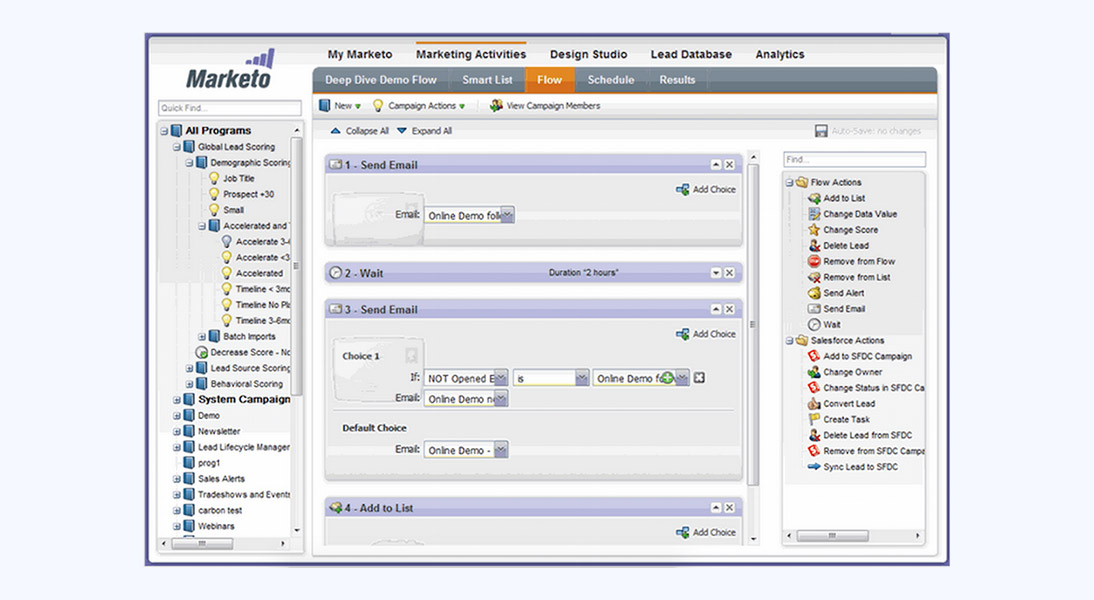Expand the Batch Imports tree node
The width and height of the screenshot is (1094, 600).
click(x=202, y=336)
